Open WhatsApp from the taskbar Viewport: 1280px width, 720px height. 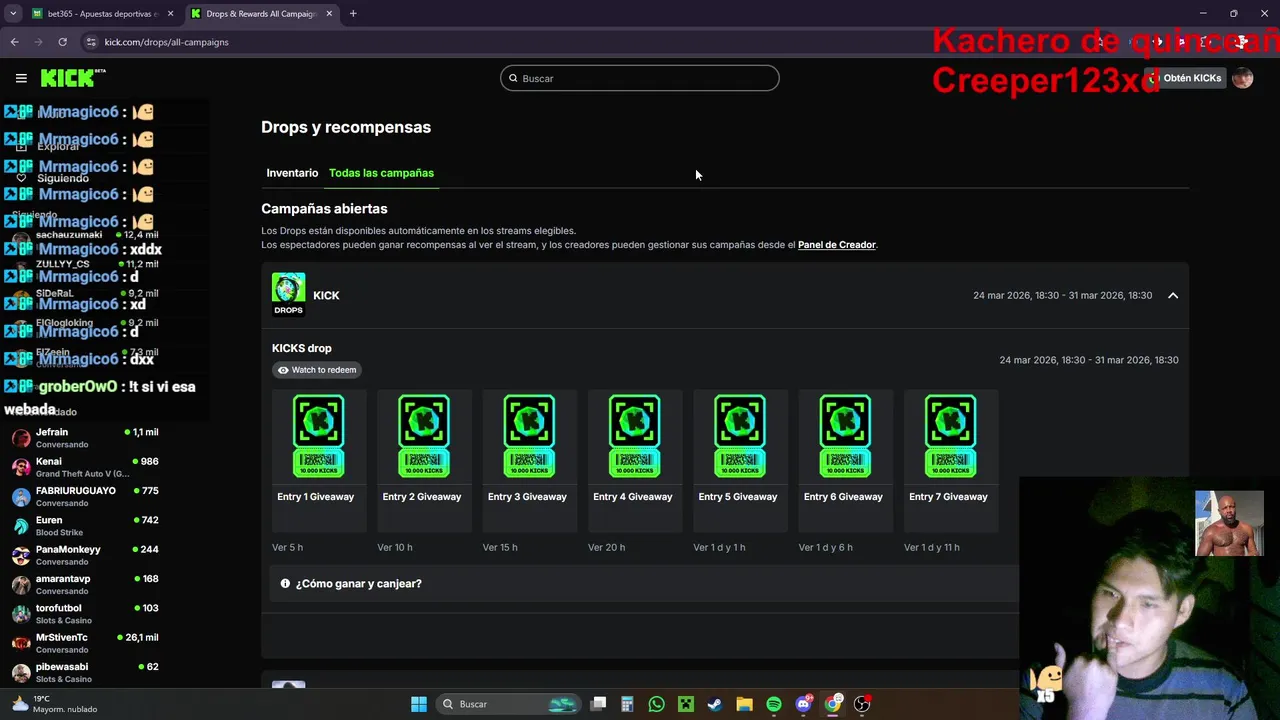coord(656,704)
